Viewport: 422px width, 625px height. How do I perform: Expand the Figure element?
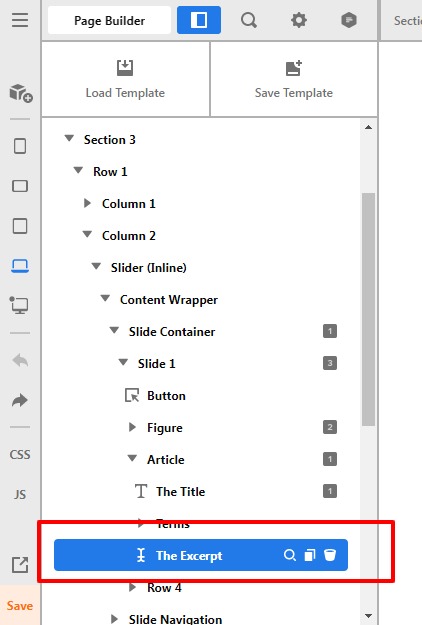(x=132, y=427)
